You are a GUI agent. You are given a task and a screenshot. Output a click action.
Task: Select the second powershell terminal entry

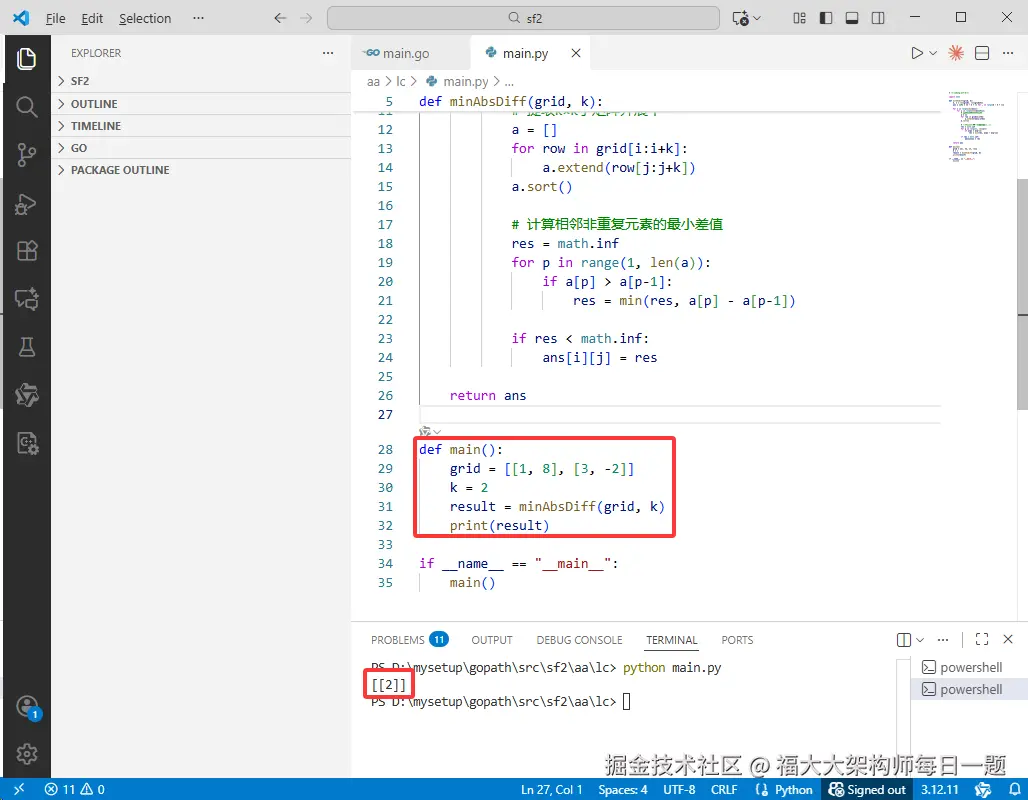969,689
